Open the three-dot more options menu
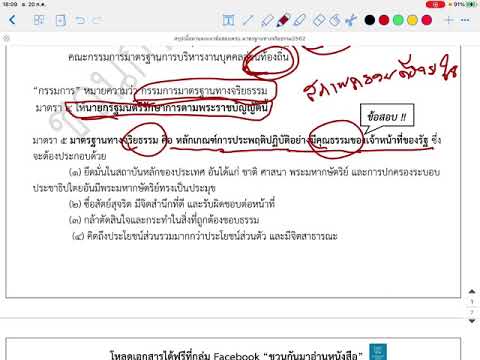480x360 pixels. click(x=465, y=20)
